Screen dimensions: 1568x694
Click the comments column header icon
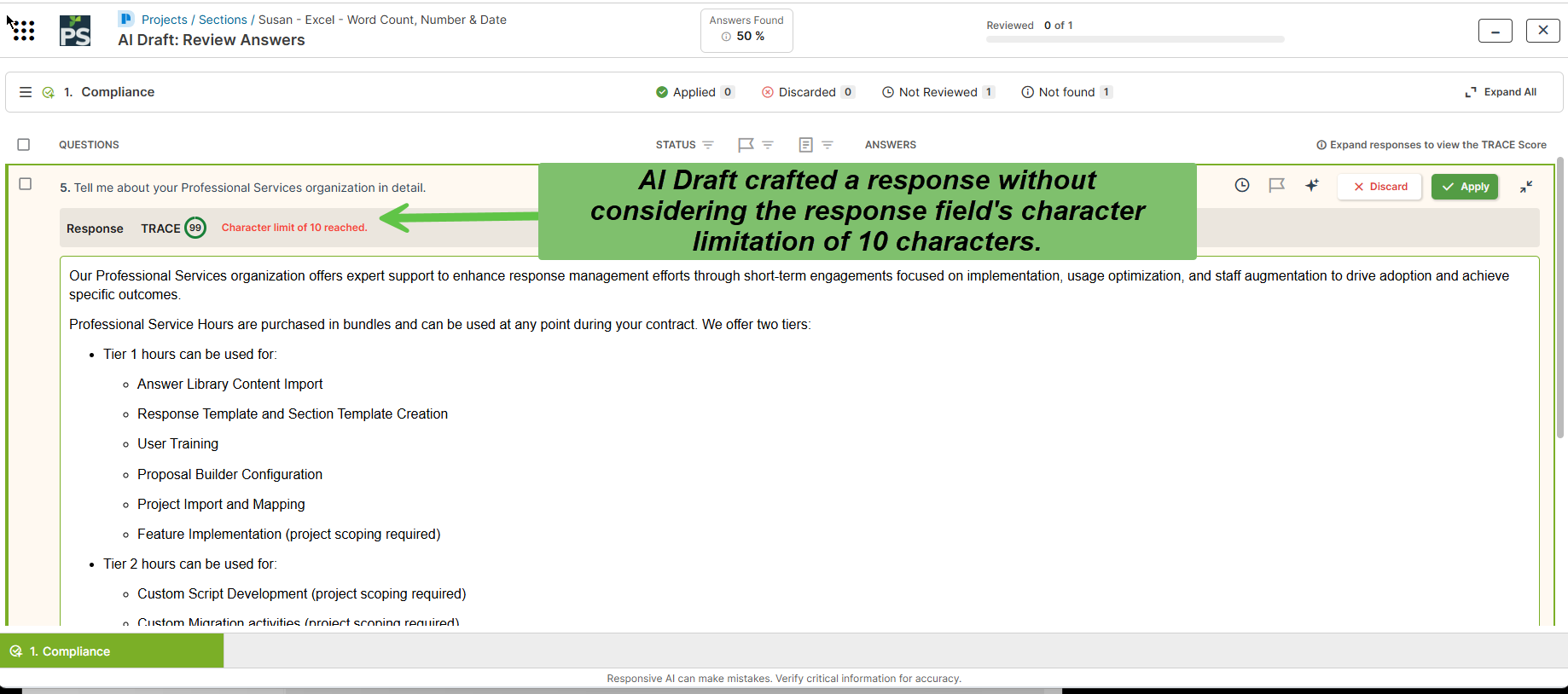point(805,145)
